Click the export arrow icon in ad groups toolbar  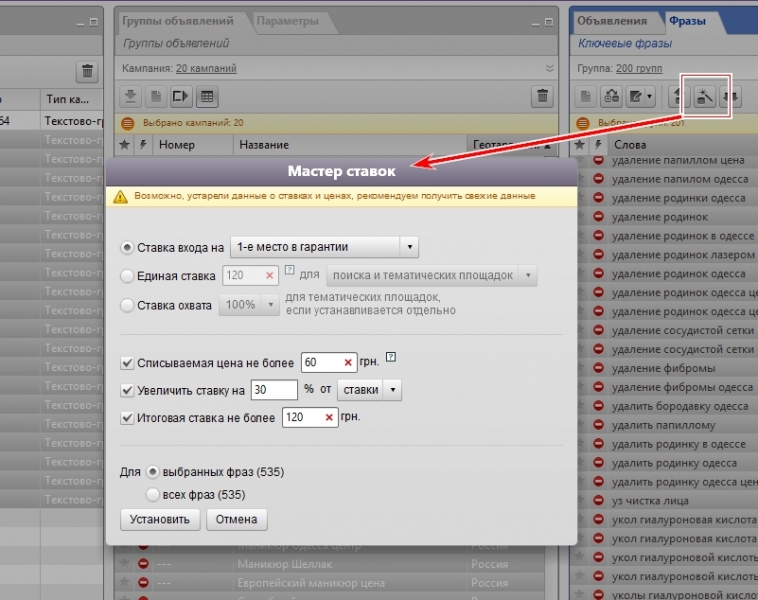181,96
